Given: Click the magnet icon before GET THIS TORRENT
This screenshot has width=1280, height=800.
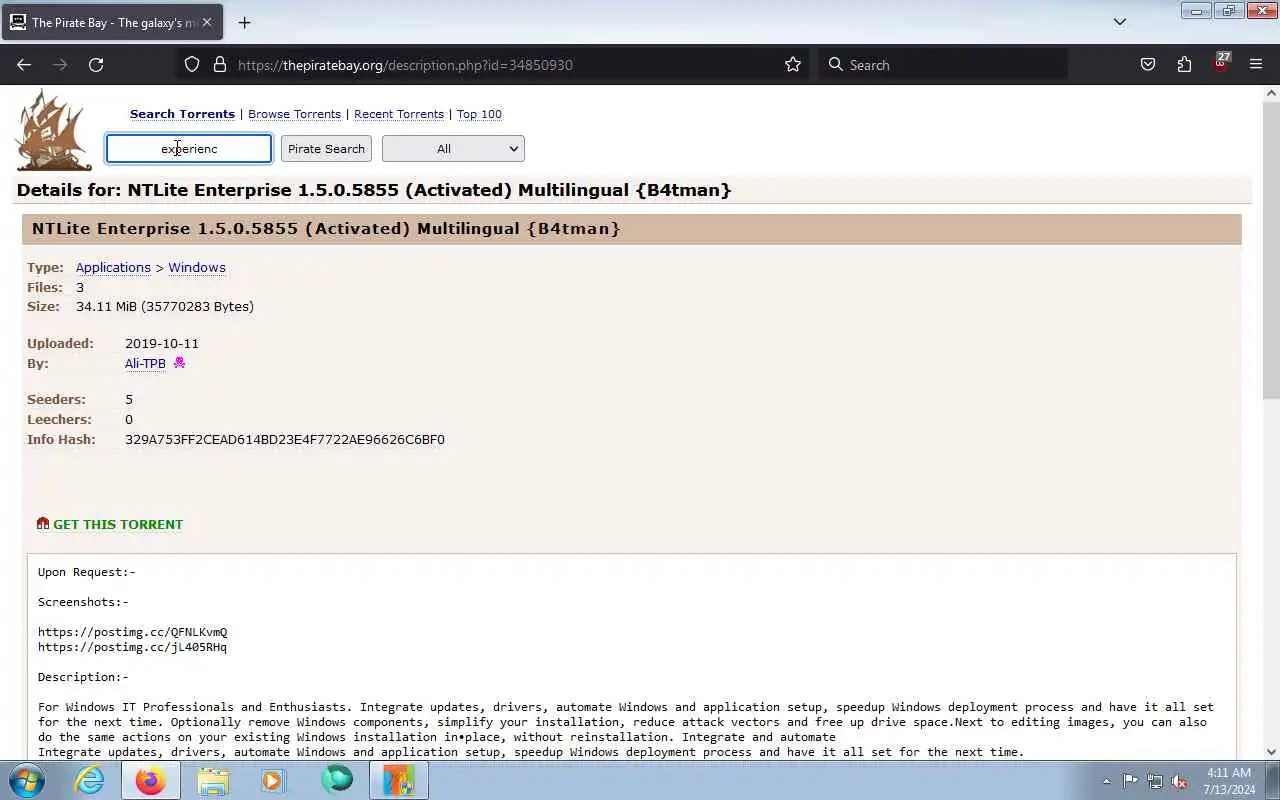Looking at the screenshot, I should click(x=43, y=524).
